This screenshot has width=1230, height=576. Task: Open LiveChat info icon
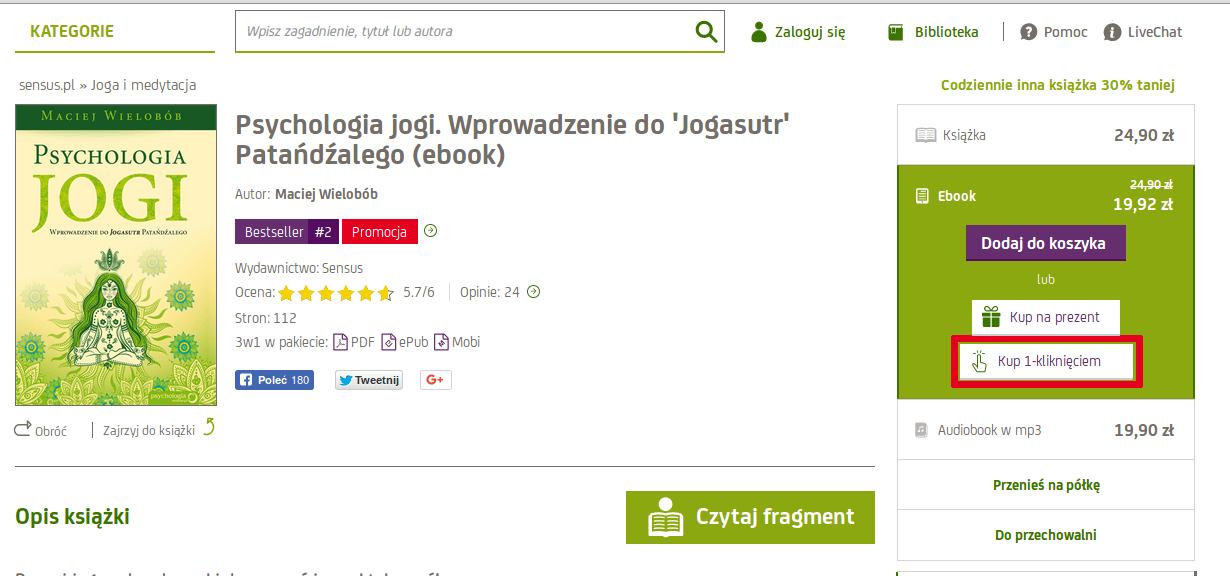pyautogui.click(x=1112, y=32)
